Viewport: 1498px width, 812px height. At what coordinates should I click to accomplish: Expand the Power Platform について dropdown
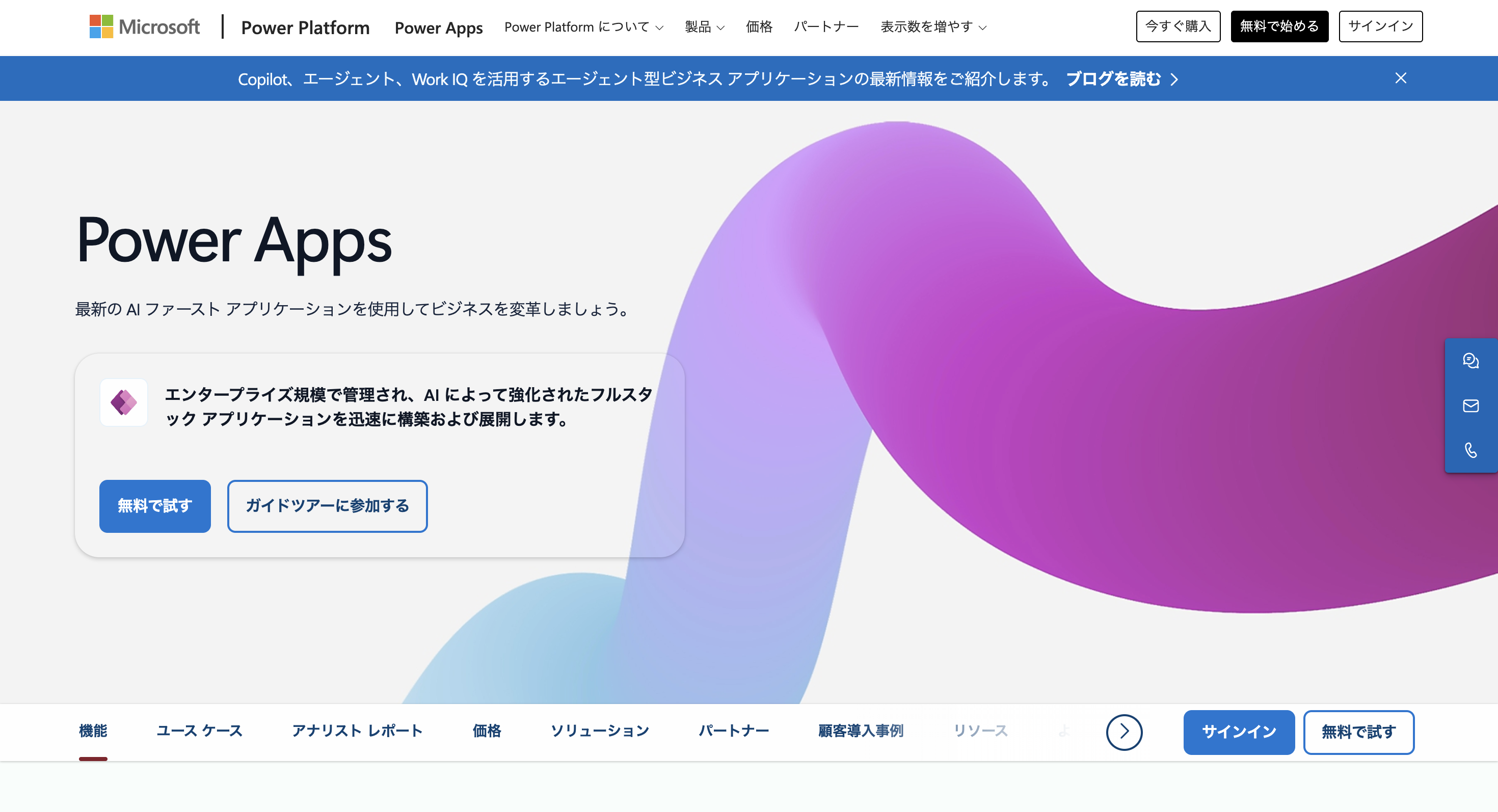(x=583, y=26)
